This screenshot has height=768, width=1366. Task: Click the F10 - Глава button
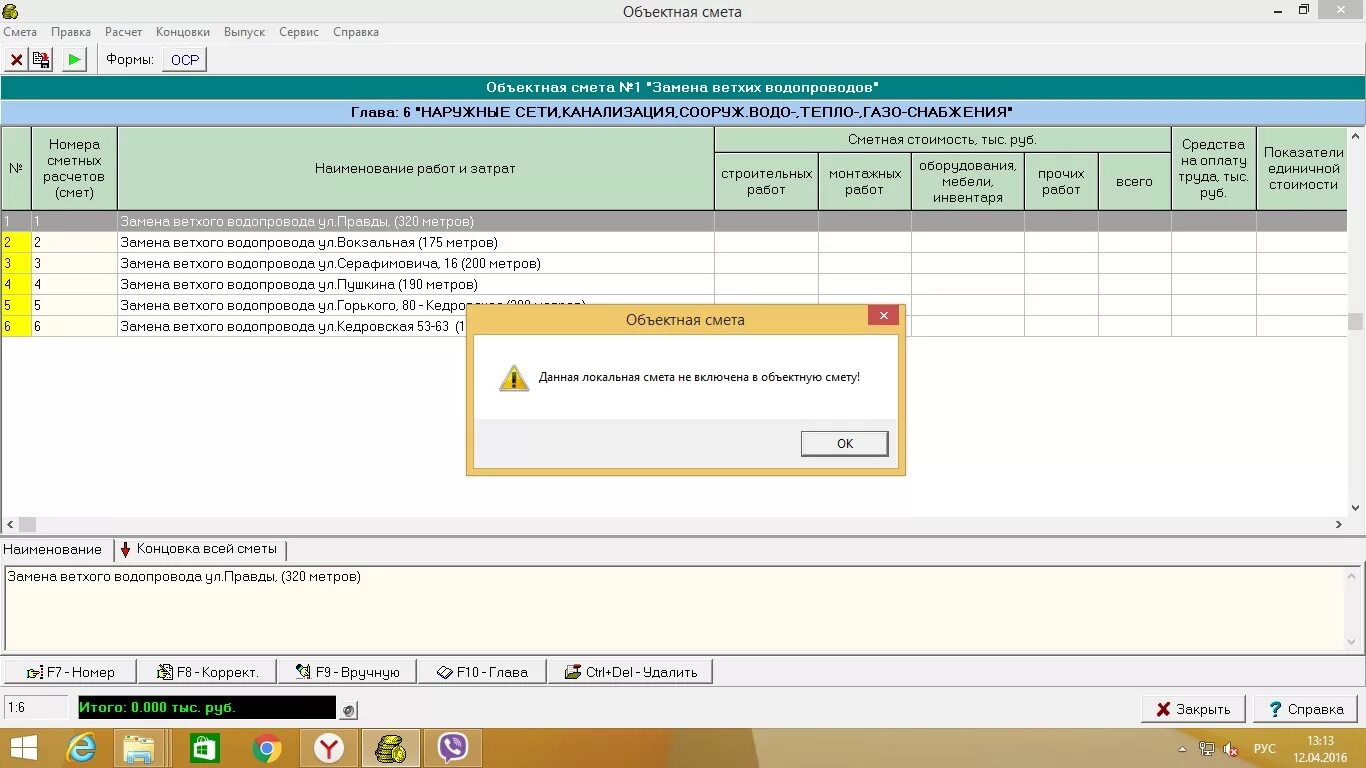[x=482, y=672]
